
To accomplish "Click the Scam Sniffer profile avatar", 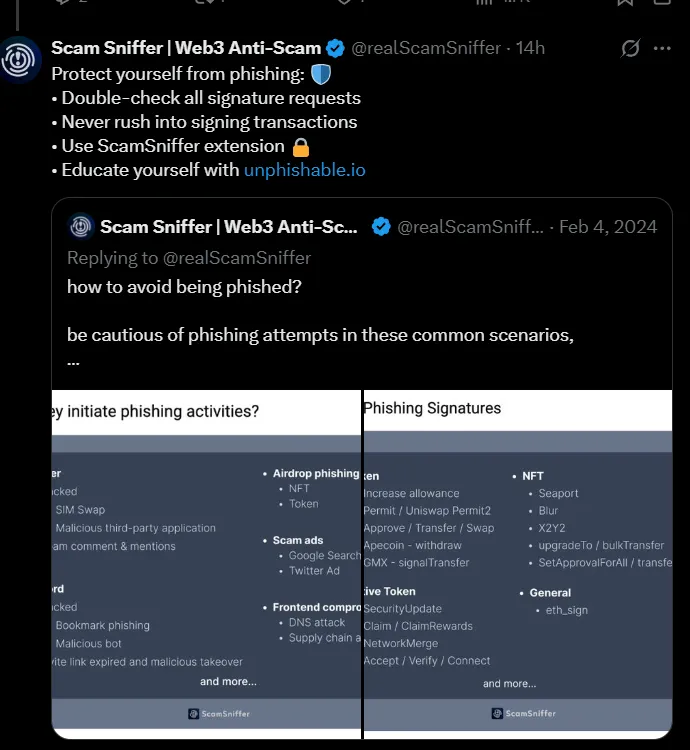I will [20, 60].
